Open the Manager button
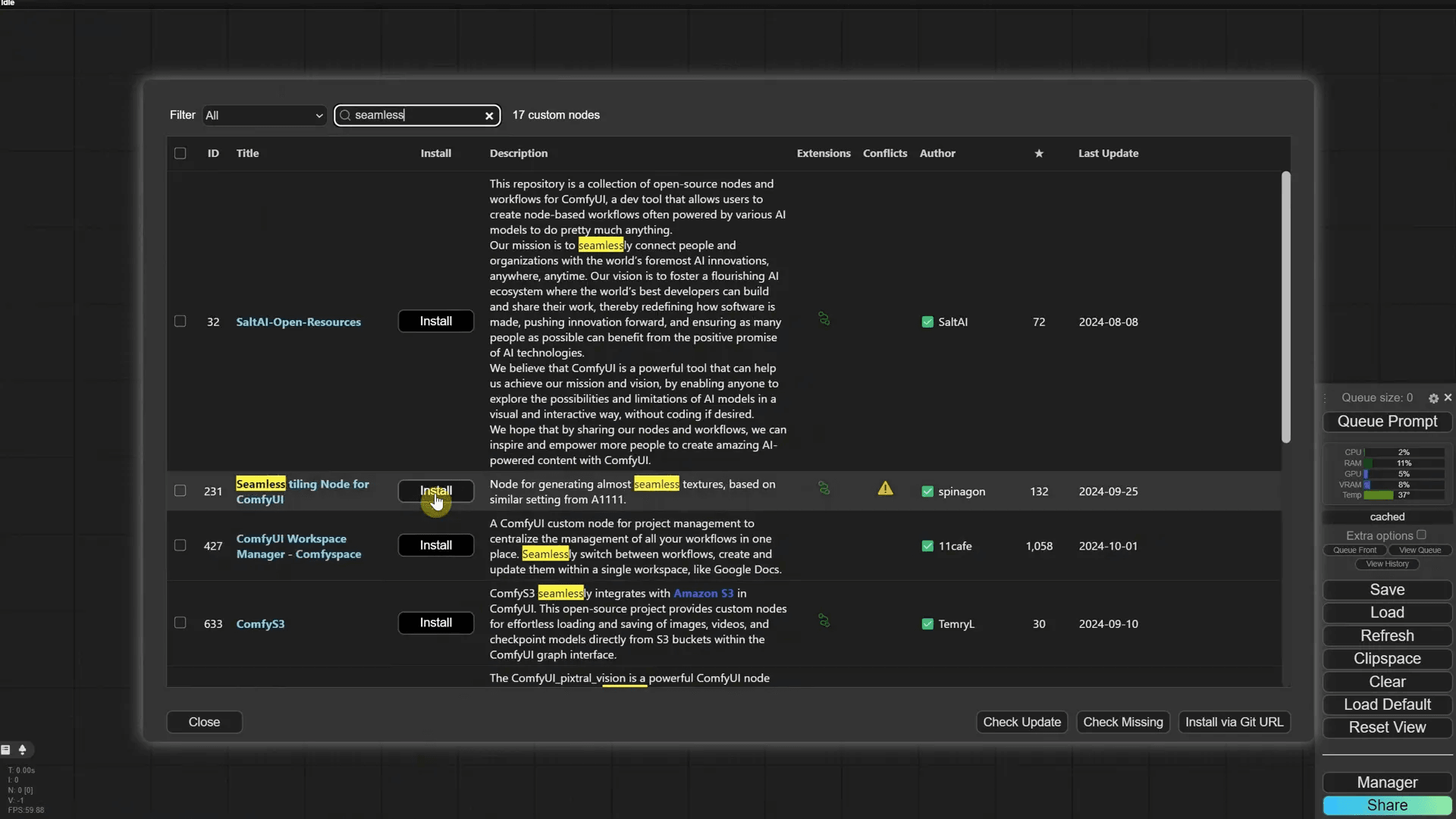 point(1387,783)
